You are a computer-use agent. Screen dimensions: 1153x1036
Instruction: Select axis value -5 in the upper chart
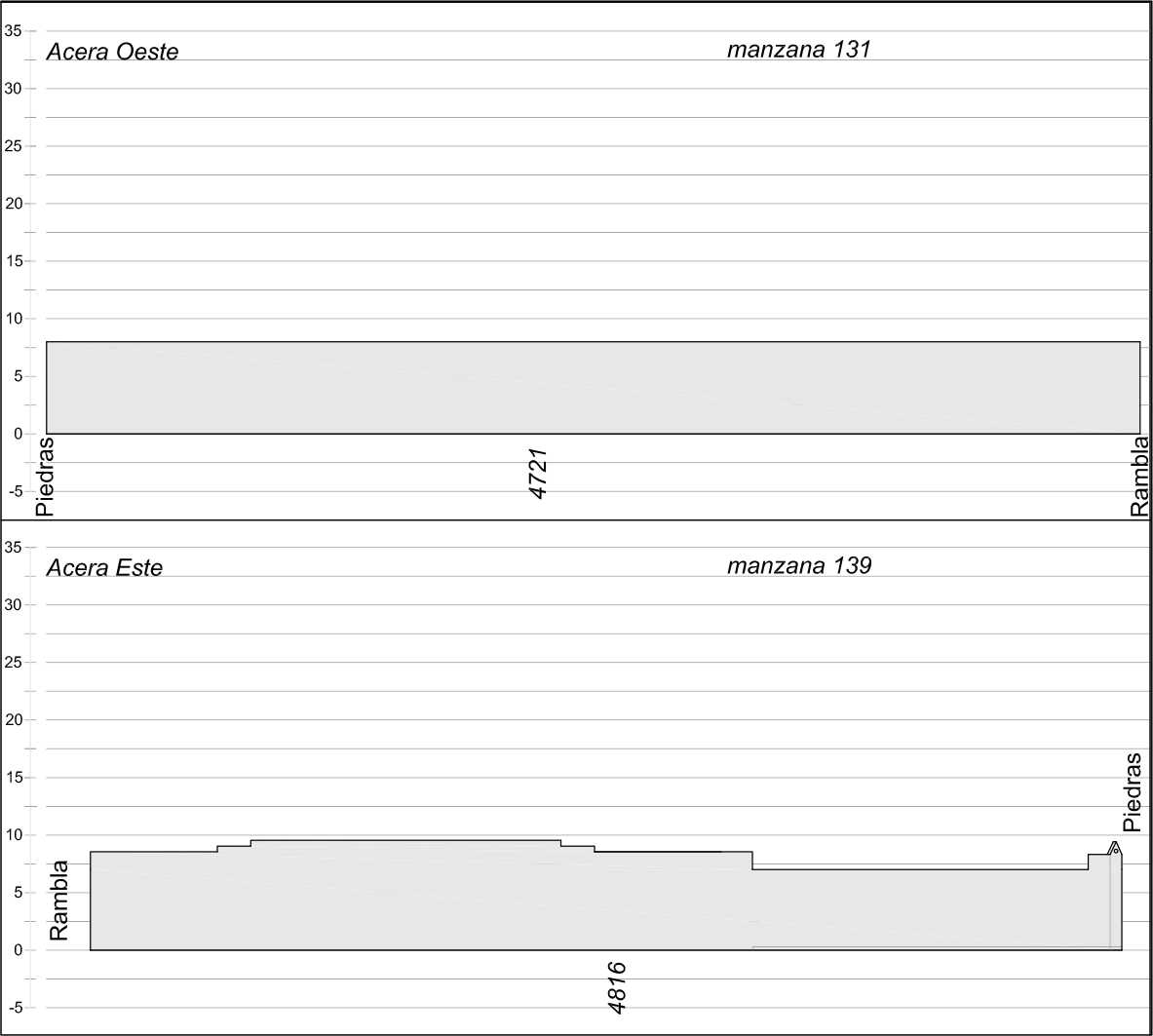[15, 491]
